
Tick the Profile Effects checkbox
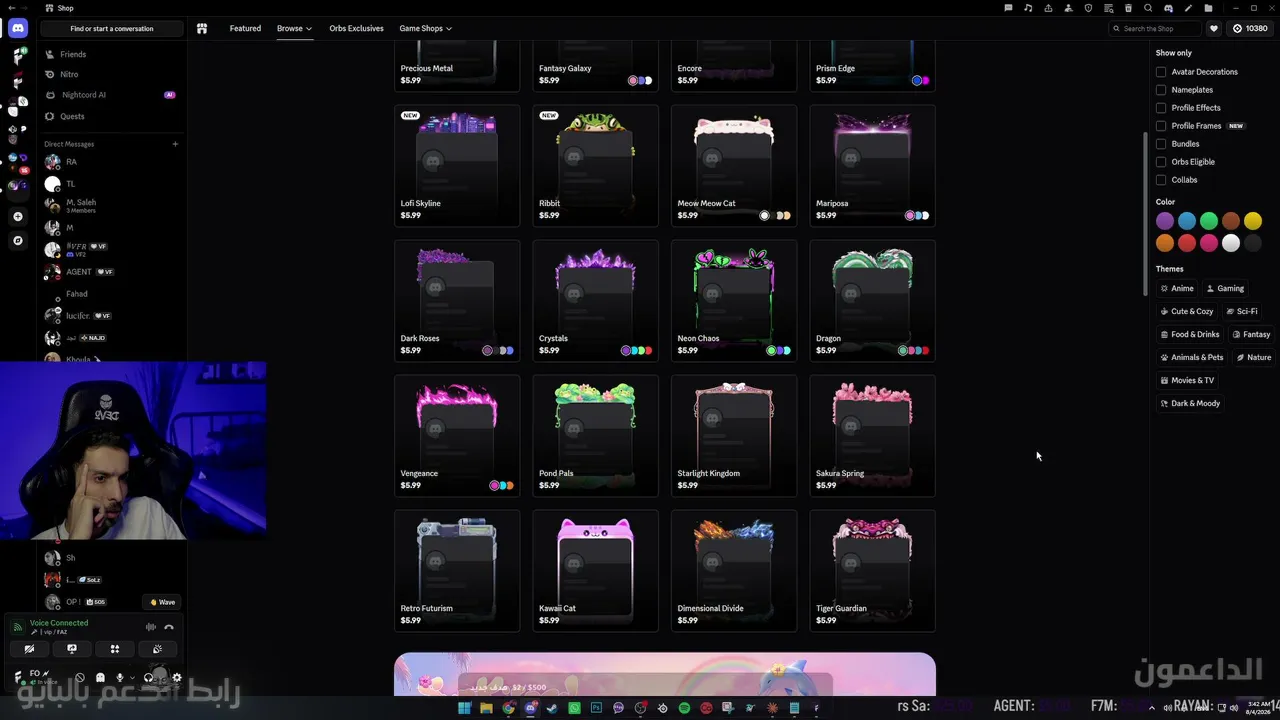[x=1161, y=108]
